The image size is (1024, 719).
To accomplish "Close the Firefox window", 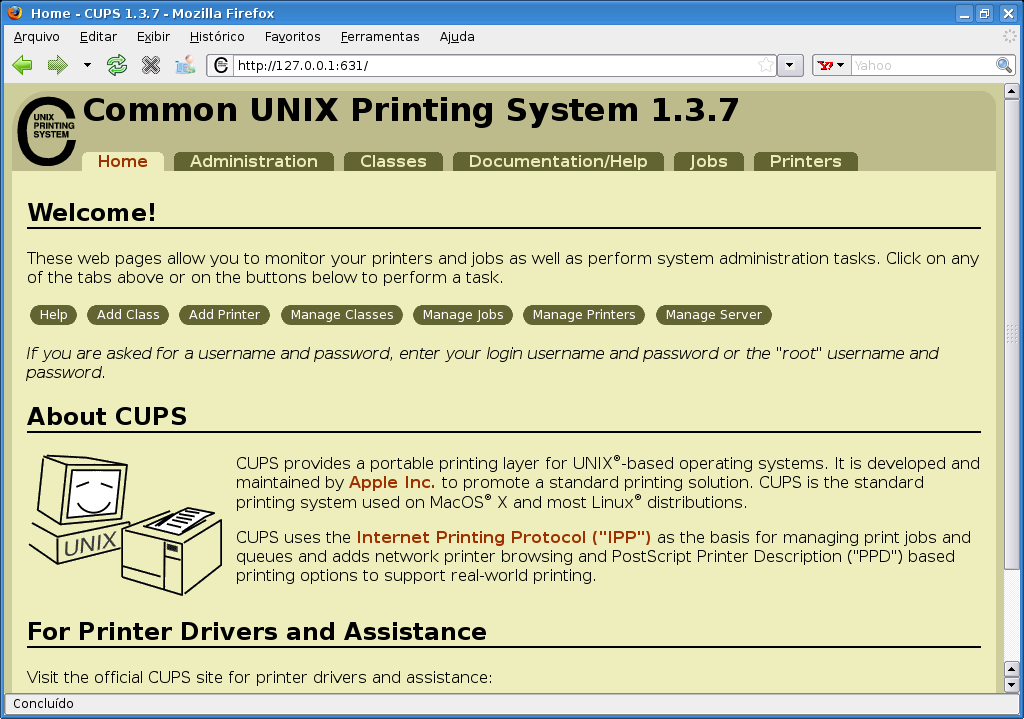I will [1008, 13].
